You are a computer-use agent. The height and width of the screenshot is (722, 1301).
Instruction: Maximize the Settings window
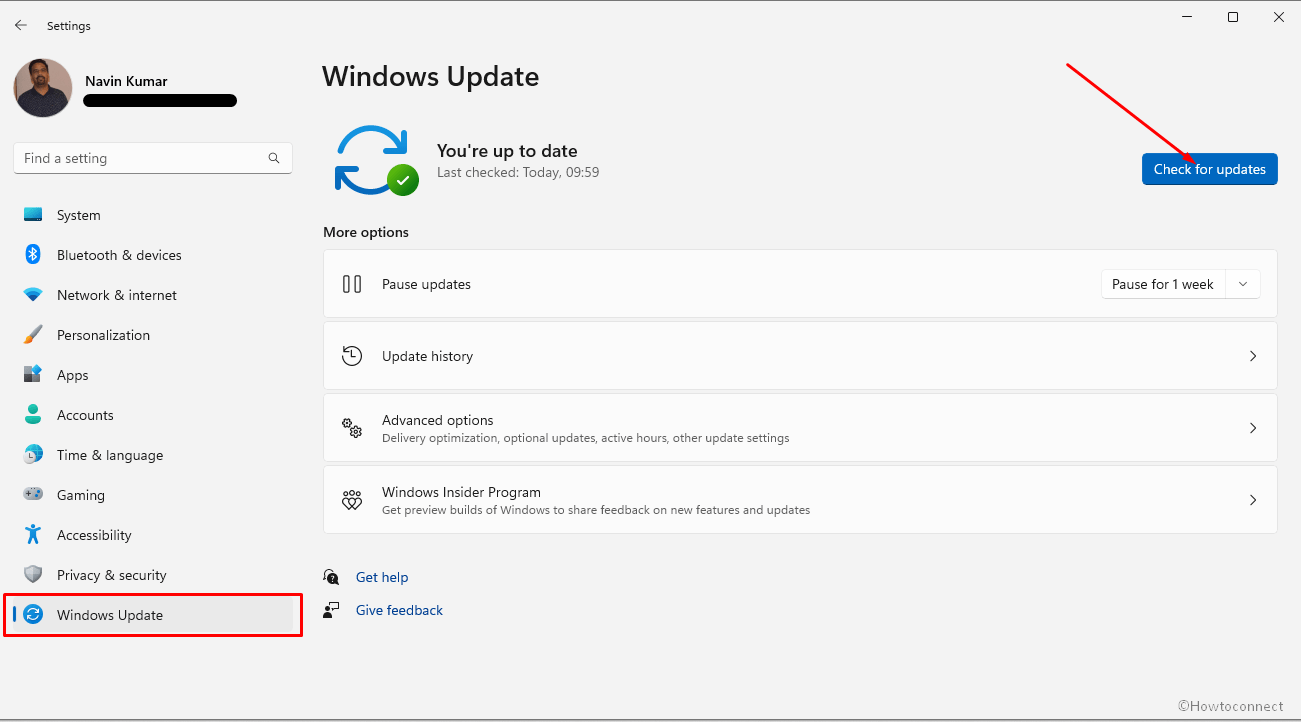point(1233,17)
